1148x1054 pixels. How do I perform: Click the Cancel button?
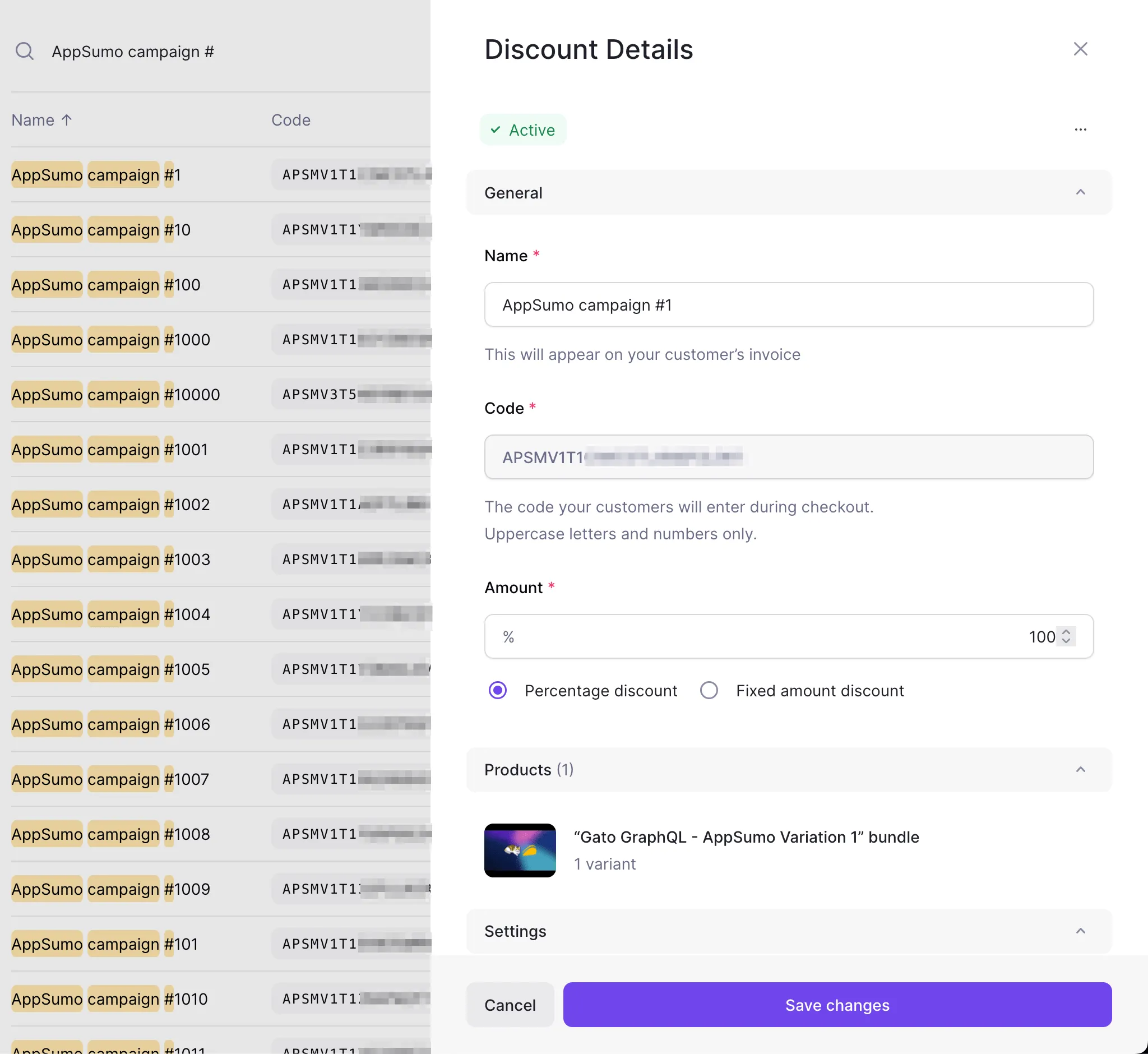point(510,1005)
